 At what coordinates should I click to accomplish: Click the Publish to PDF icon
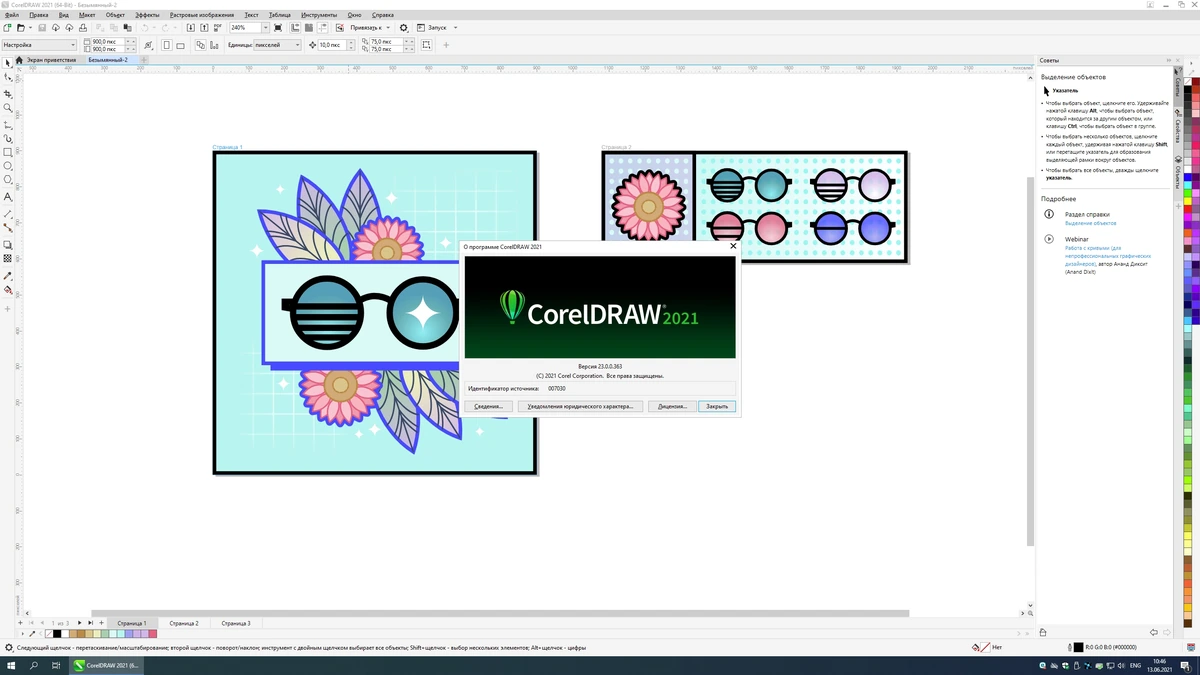pyautogui.click(x=218, y=28)
